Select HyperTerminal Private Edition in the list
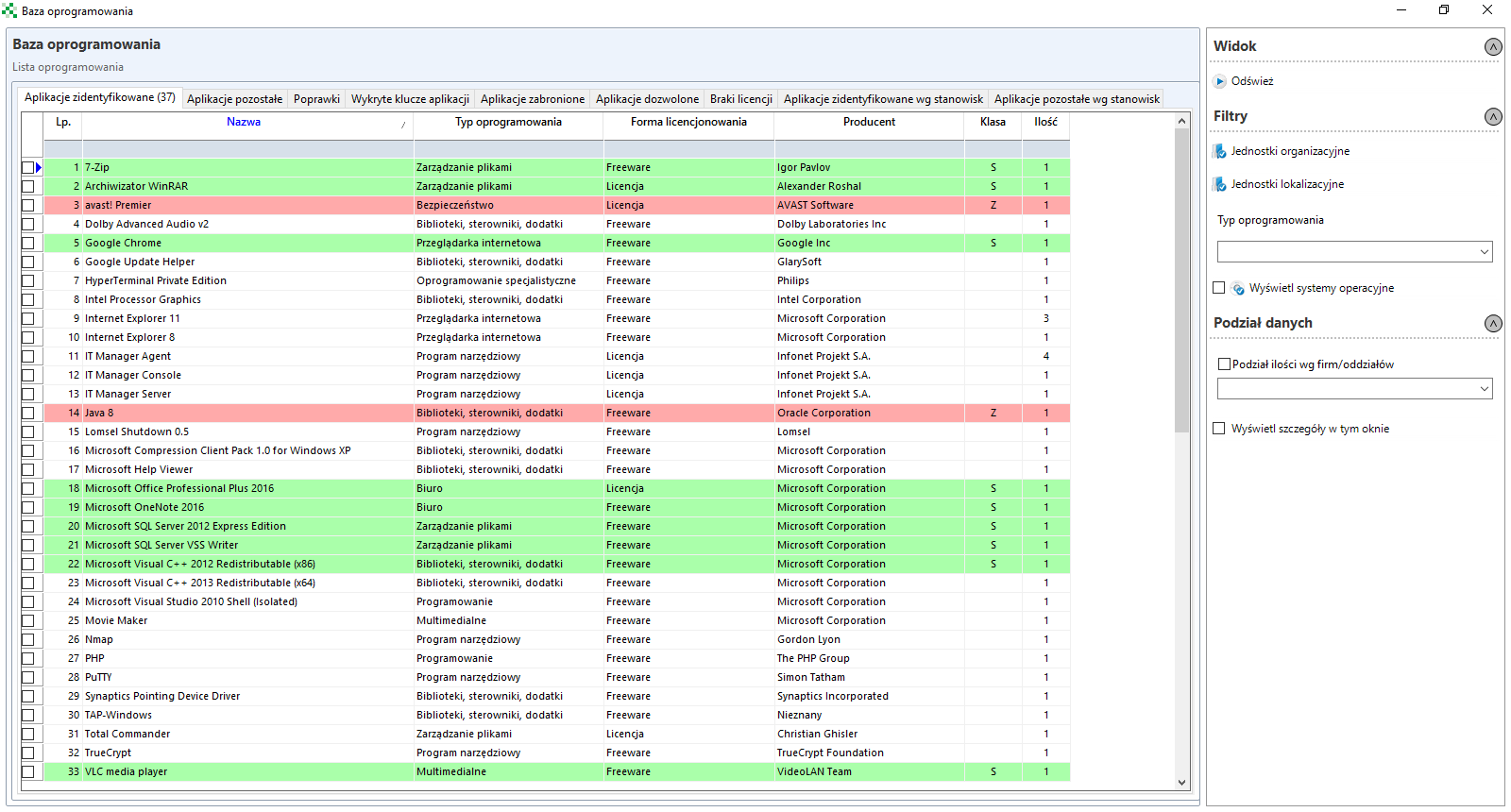 (156, 280)
